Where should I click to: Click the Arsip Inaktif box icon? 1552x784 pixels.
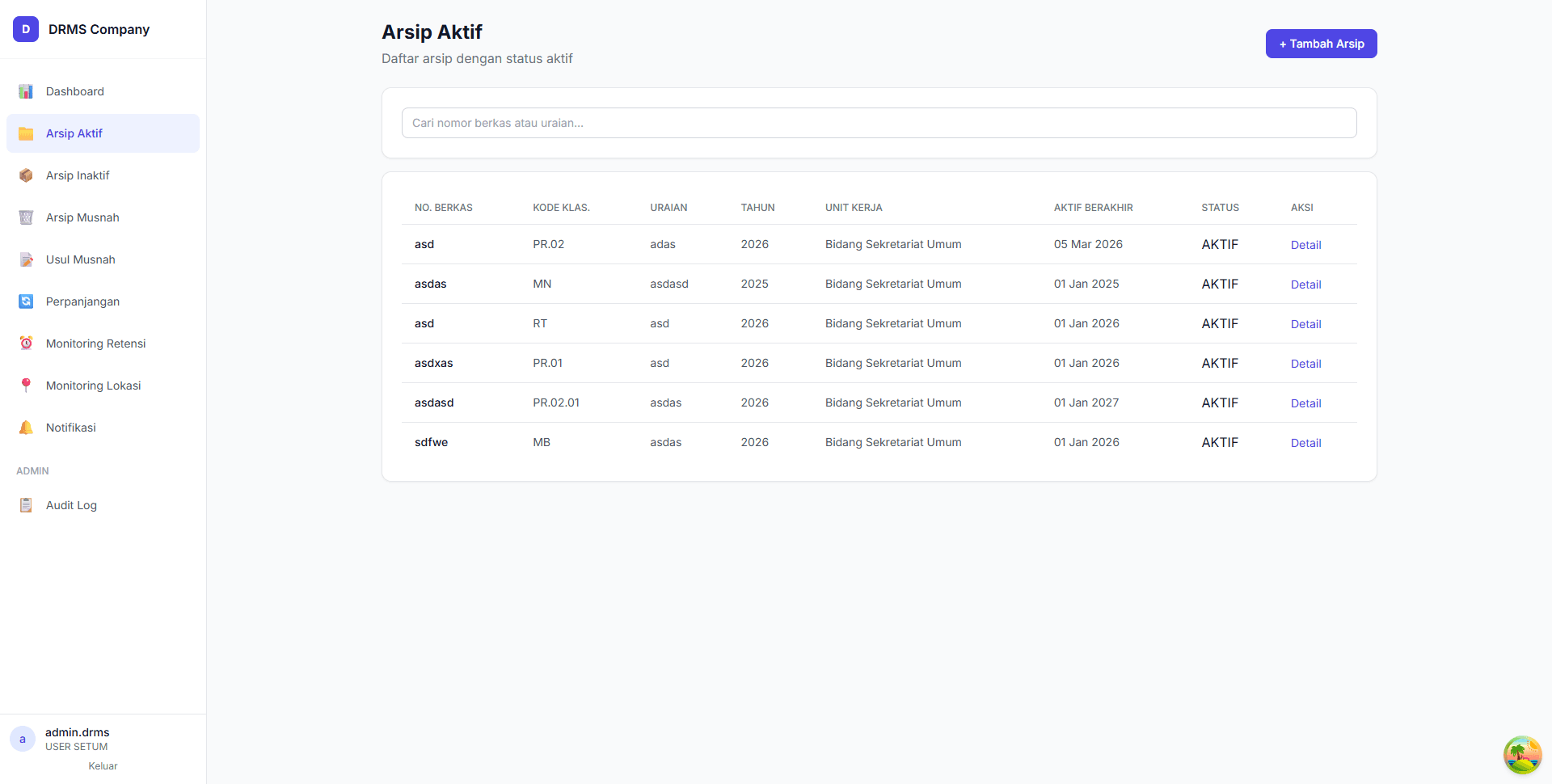click(x=26, y=175)
